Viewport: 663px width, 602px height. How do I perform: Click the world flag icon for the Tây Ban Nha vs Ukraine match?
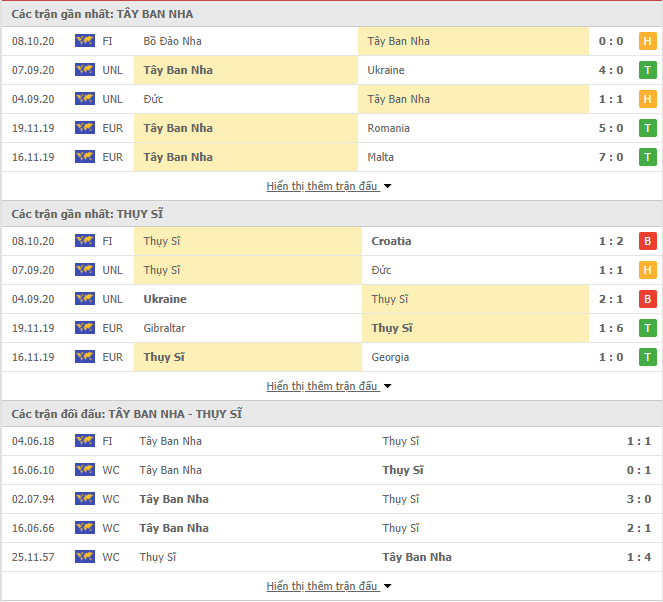pyautogui.click(x=85, y=70)
